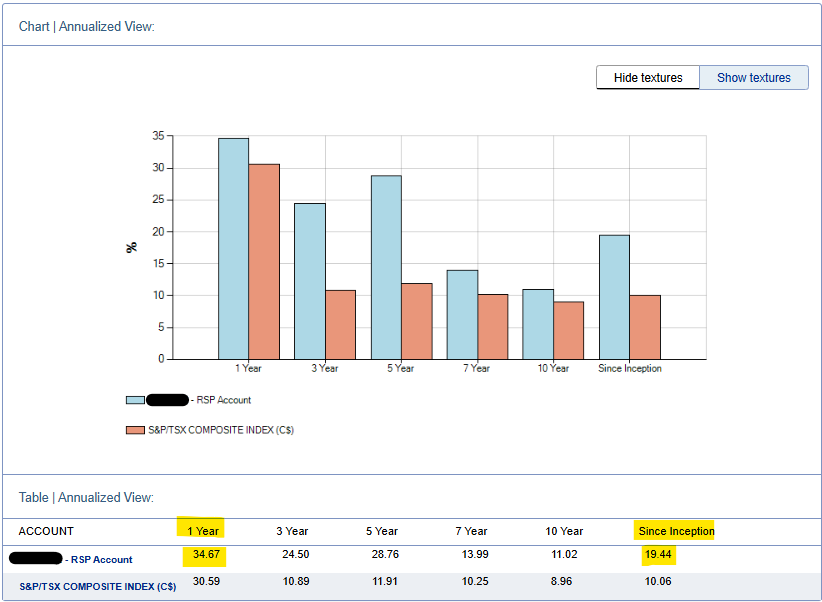Click the blue Since Inception RSP bar
This screenshot has height=602, width=822.
tap(614, 297)
